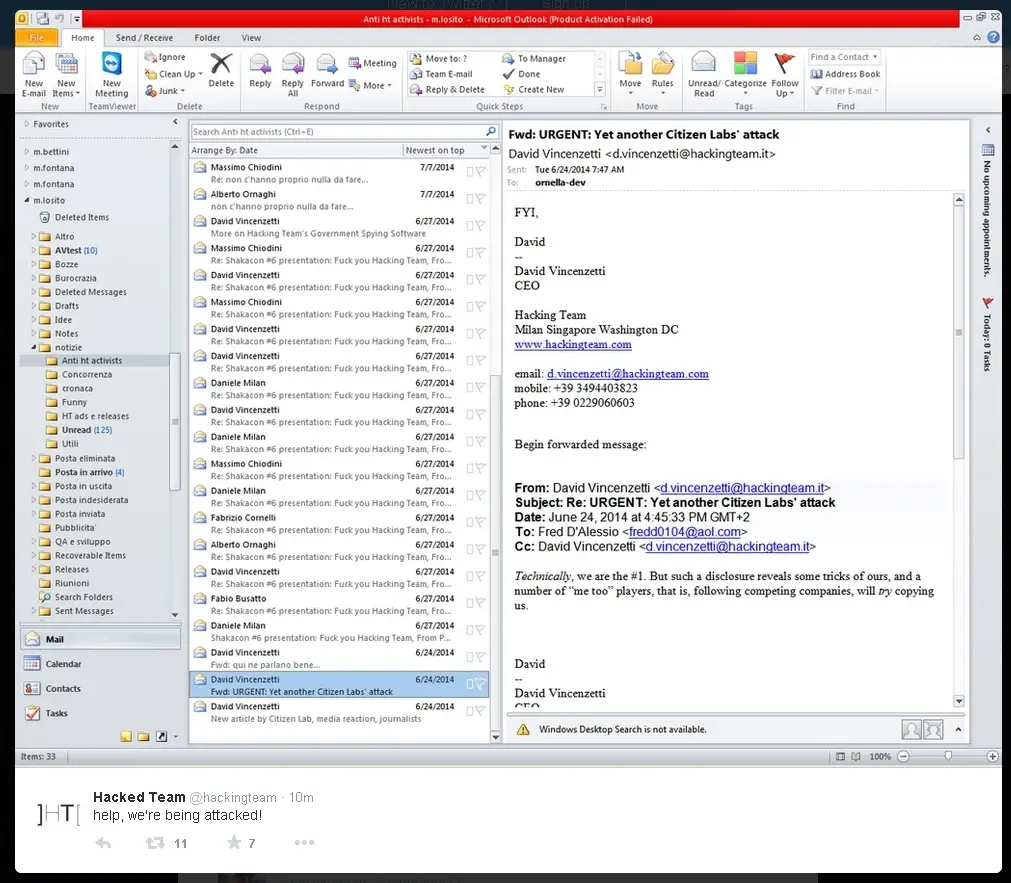Click the Unread/Read icon

click(x=703, y=64)
